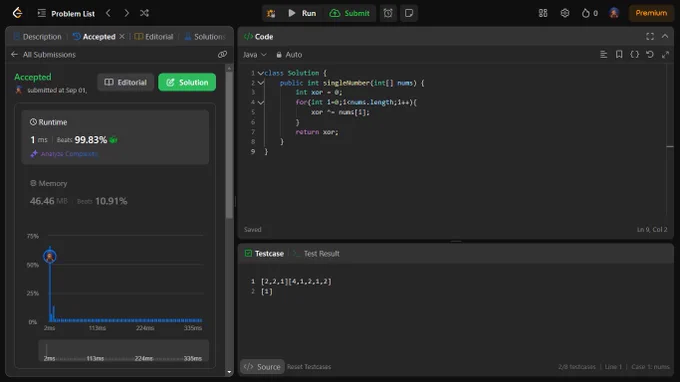Go to next problem arrow
Viewport: 680px width, 382px height.
(126, 13)
